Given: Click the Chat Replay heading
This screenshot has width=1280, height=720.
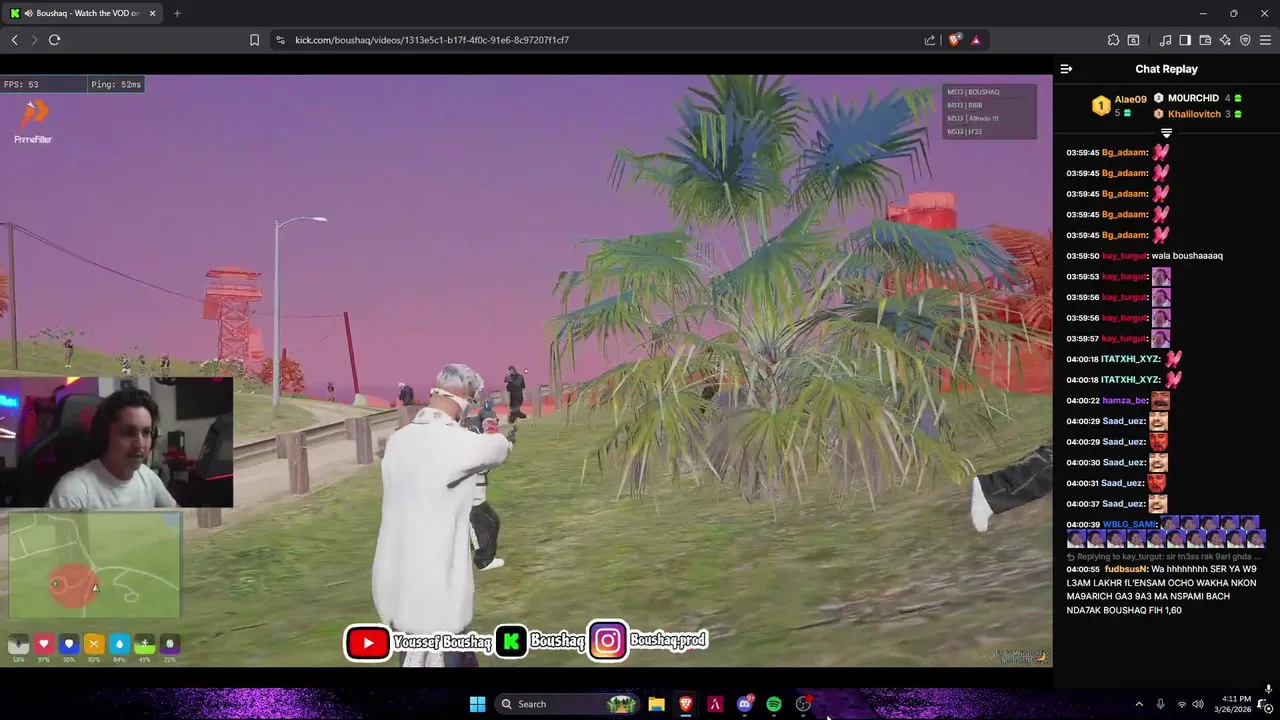Looking at the screenshot, I should click(1166, 69).
